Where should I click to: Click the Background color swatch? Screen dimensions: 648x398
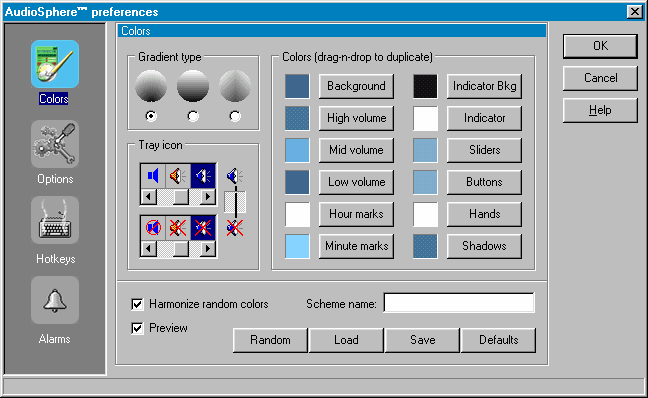297,86
